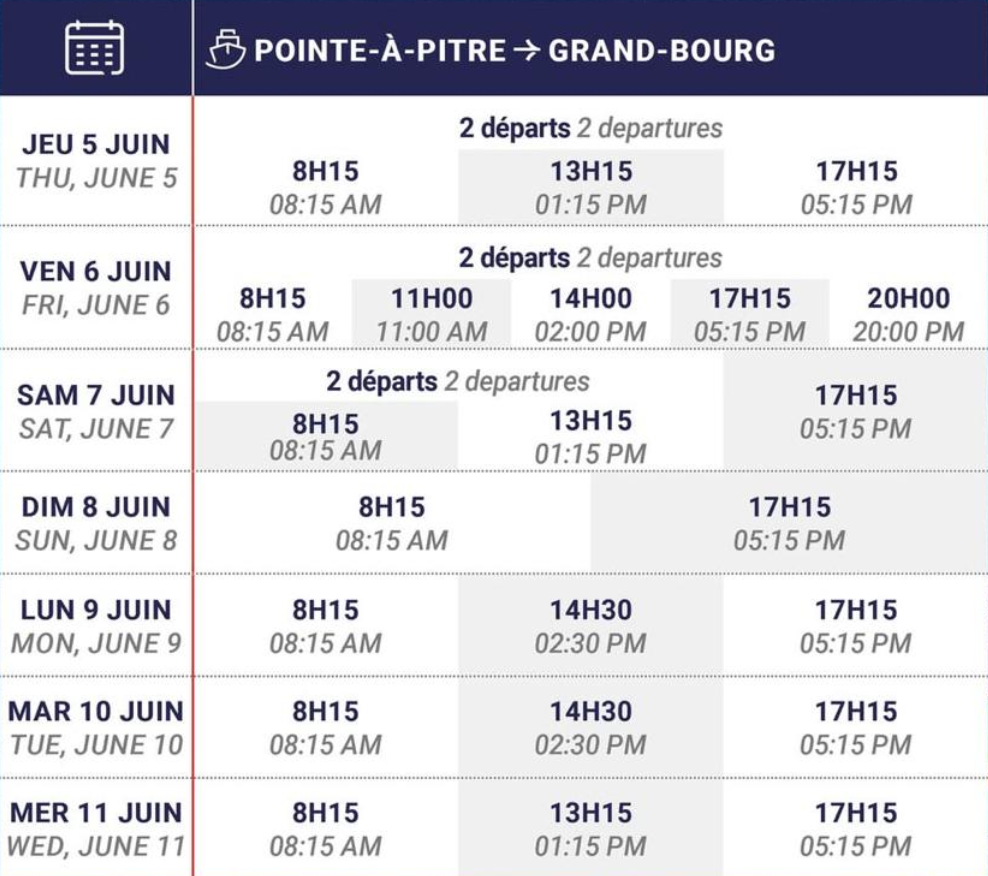The image size is (988, 876).
Task: Select Friday June 6 20H00 departure
Action: click(909, 314)
